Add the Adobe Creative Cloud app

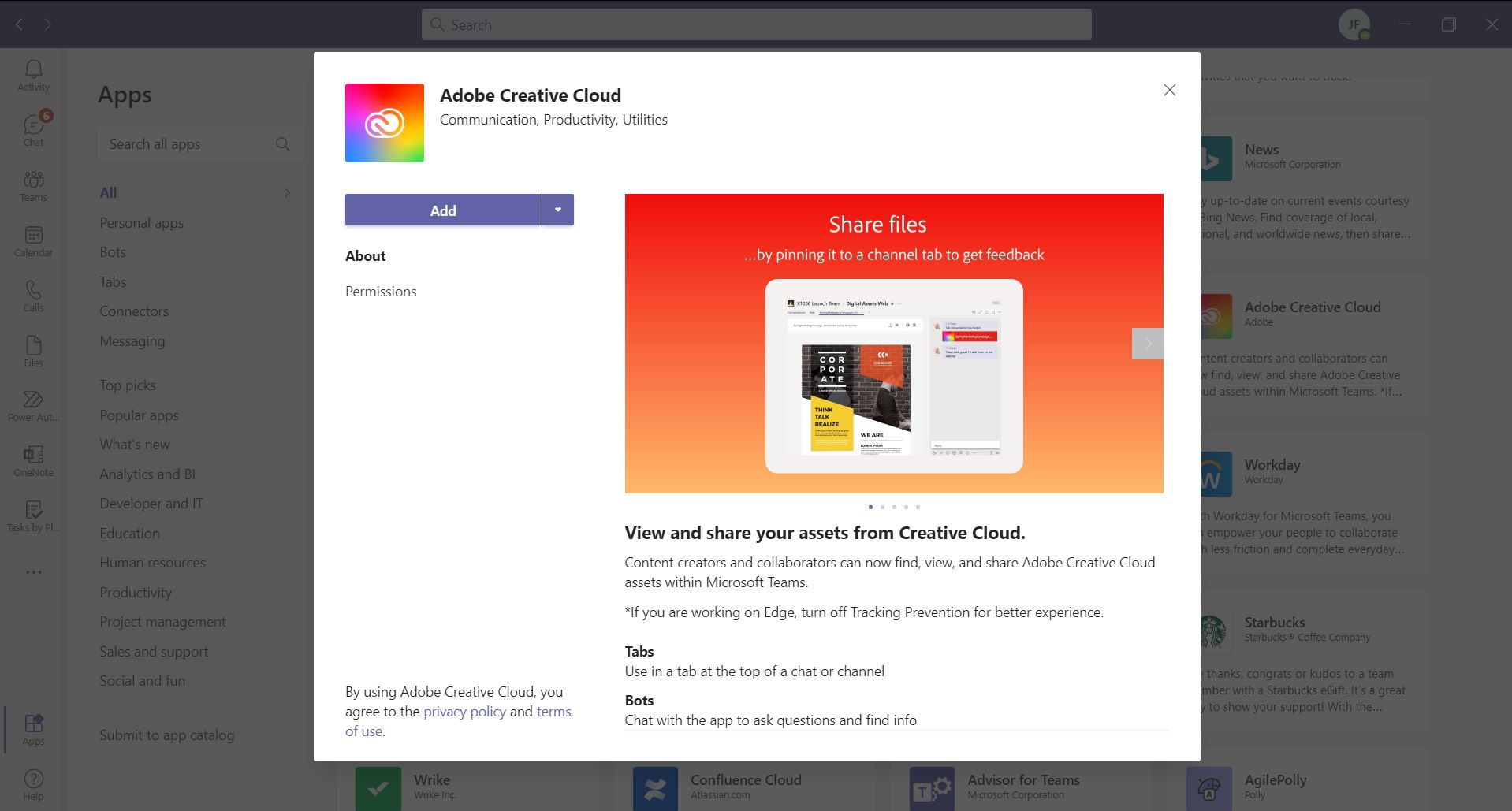coord(443,210)
